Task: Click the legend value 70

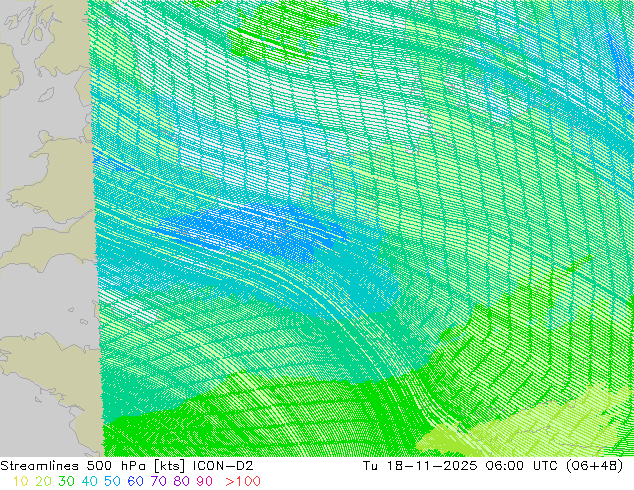Action: [x=158, y=482]
